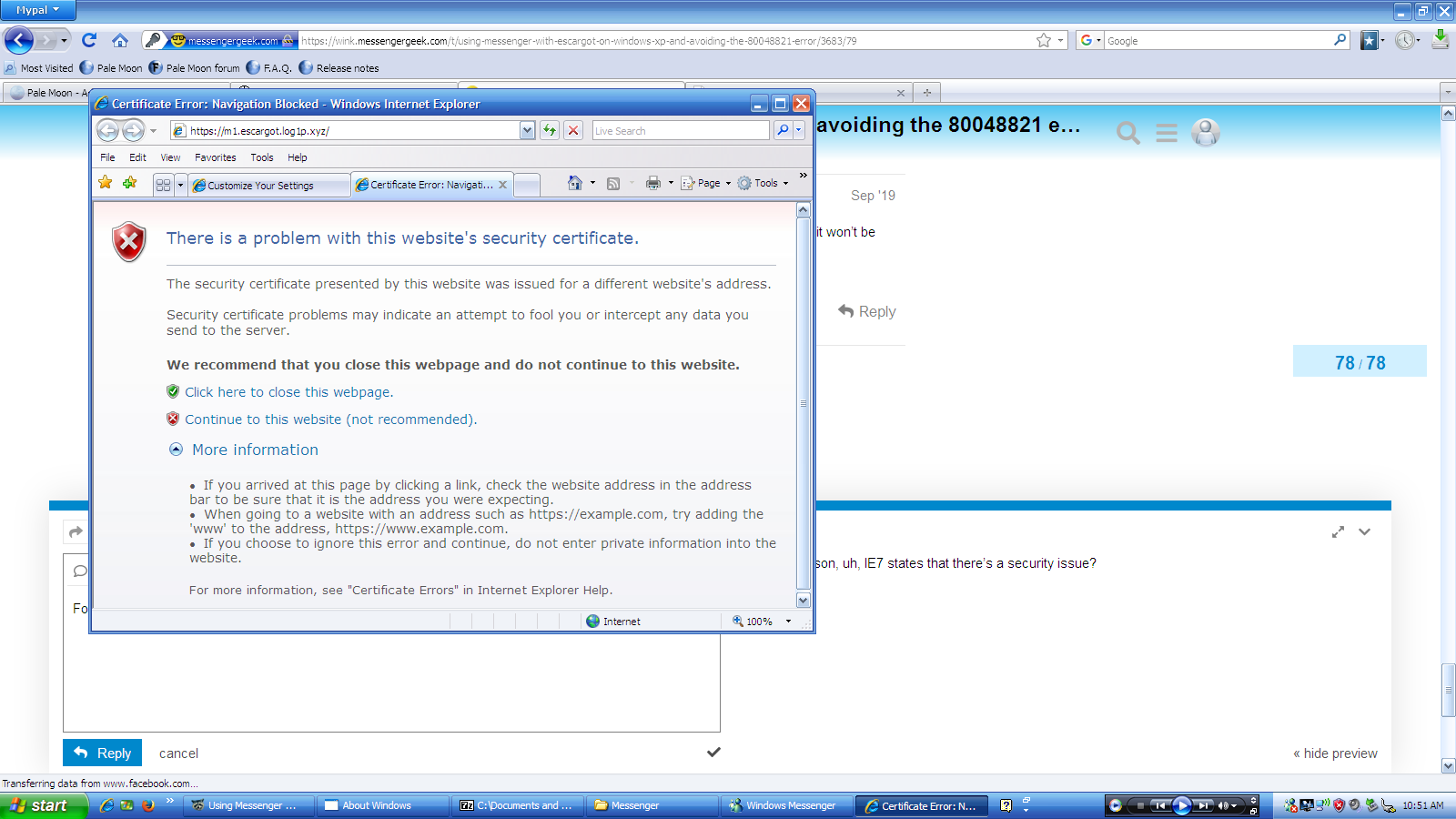Screen dimensions: 1456x819
Task: Open Most Visited bookmarks folder
Action: coord(38,68)
